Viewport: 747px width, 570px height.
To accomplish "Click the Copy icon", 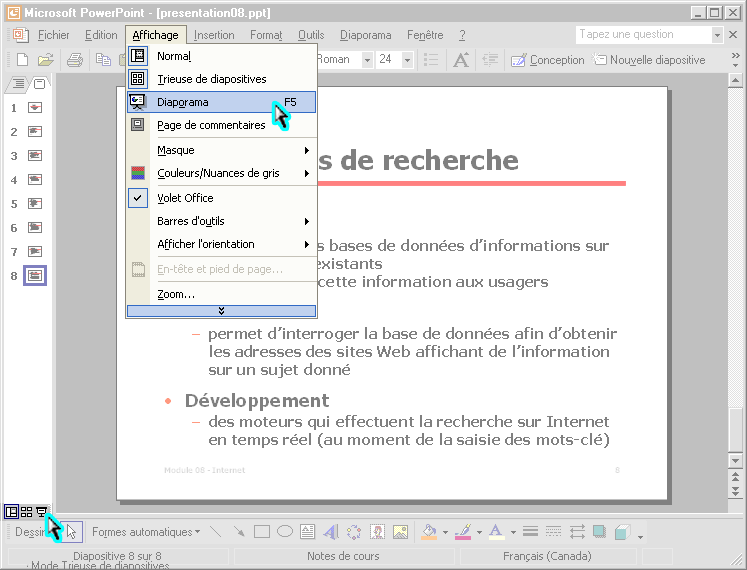I will pyautogui.click(x=103, y=60).
